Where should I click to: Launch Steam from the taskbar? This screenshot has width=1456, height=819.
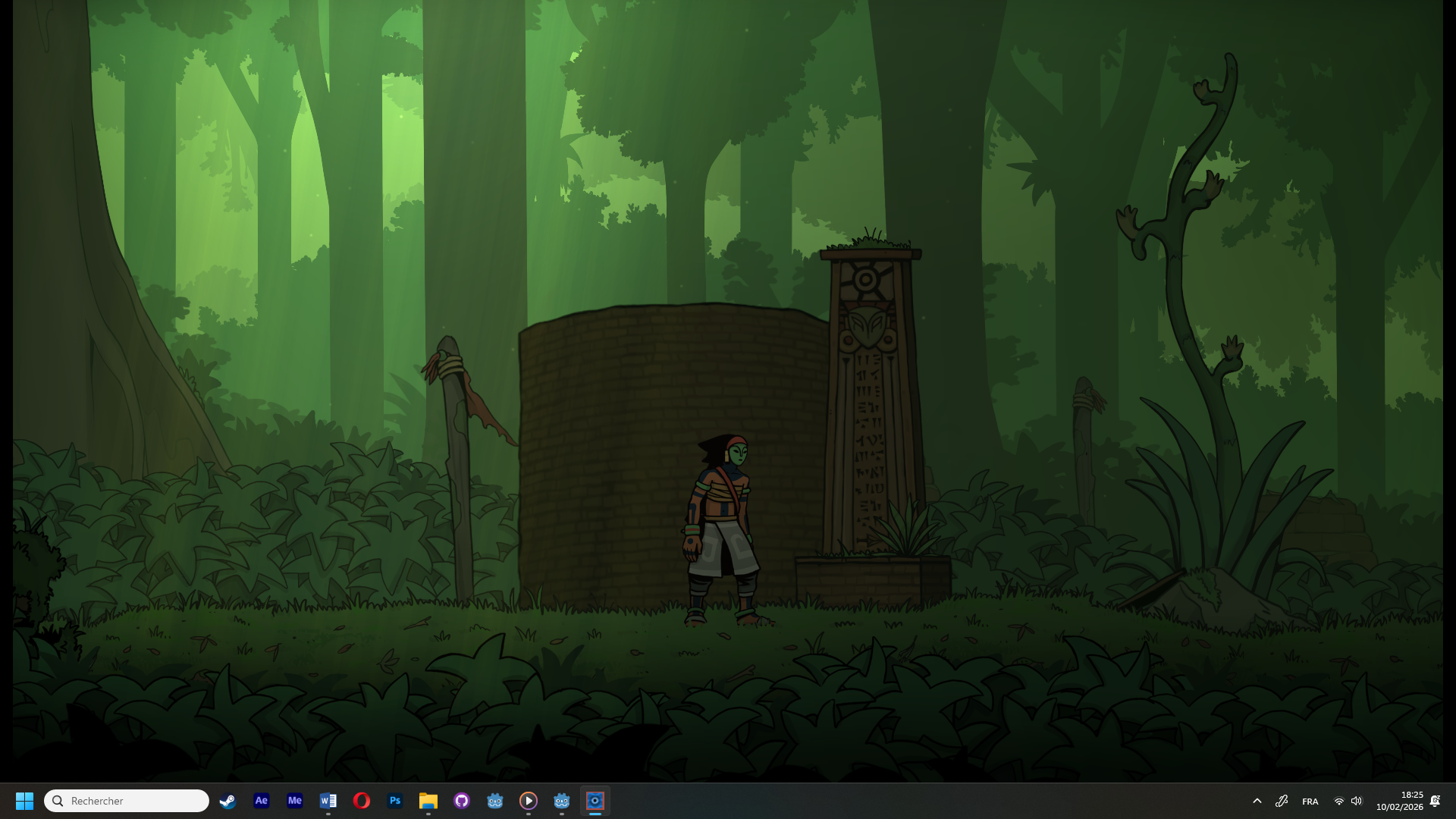point(227,801)
